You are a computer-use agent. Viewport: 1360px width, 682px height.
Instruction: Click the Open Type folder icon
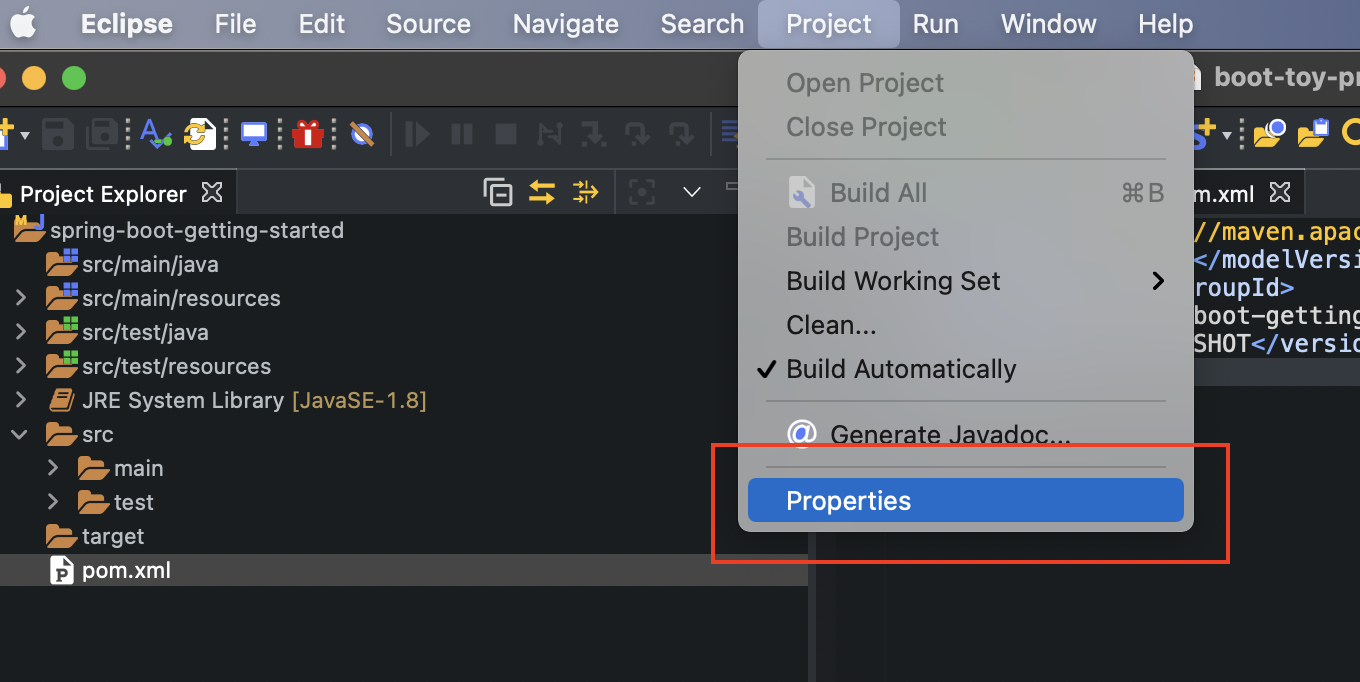click(x=1268, y=133)
